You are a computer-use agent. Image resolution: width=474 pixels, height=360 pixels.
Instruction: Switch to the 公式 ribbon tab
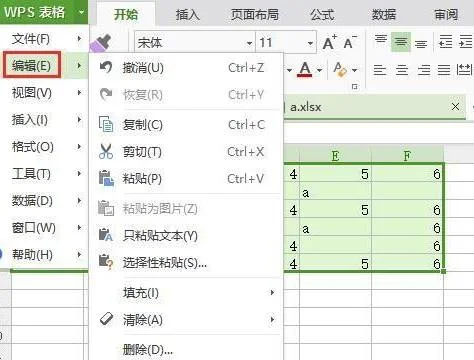point(322,14)
